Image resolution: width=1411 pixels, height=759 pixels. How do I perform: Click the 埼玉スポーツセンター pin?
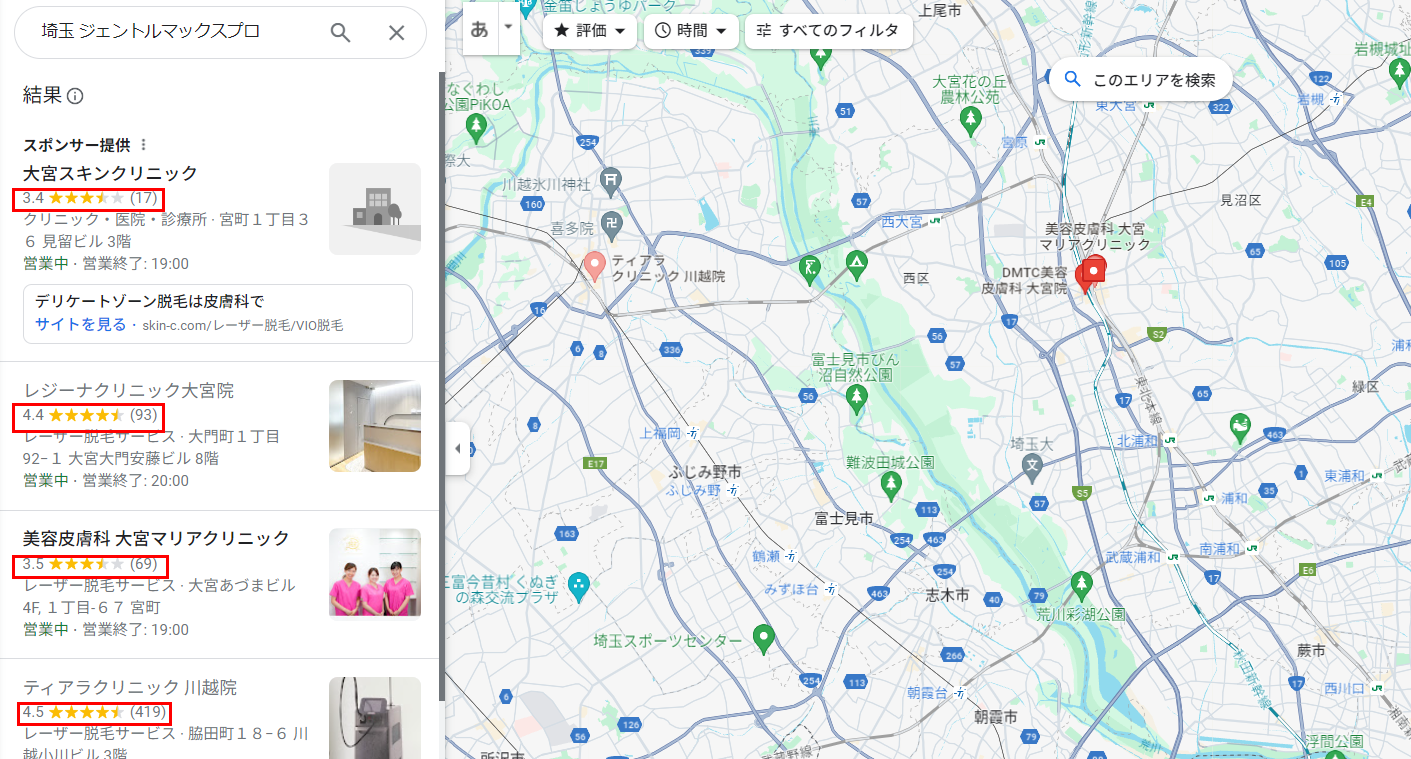tap(764, 637)
